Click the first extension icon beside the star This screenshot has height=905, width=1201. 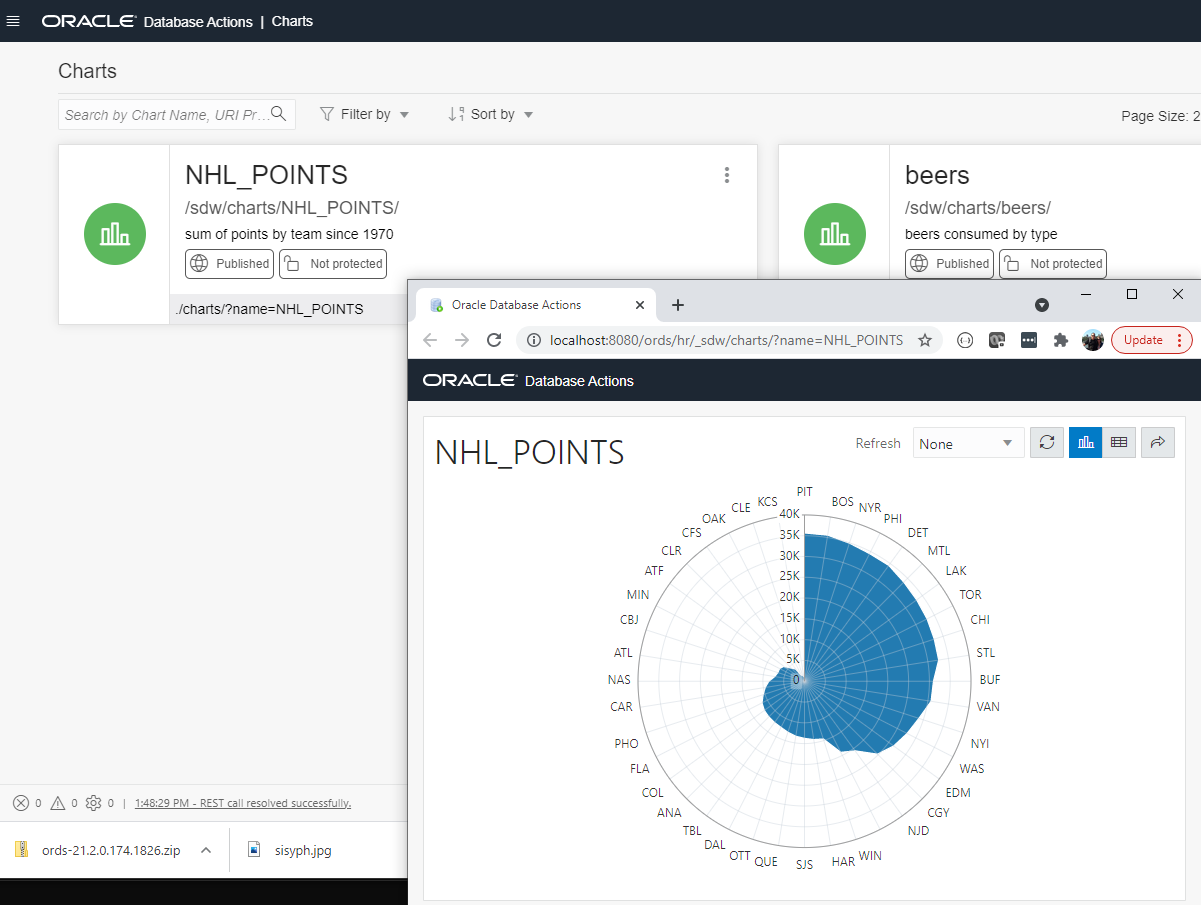965,340
